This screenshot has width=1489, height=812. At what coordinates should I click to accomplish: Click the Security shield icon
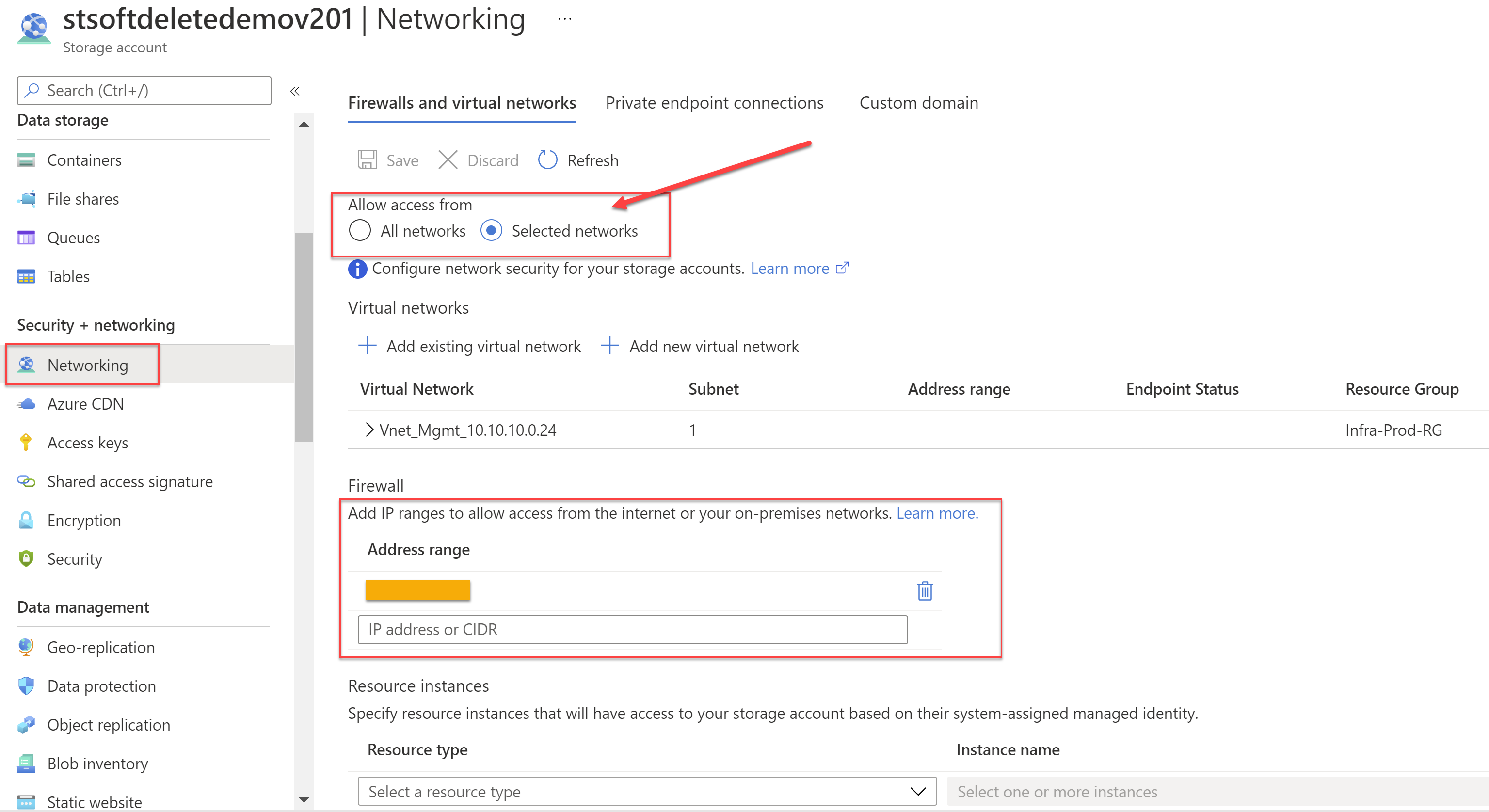26,558
